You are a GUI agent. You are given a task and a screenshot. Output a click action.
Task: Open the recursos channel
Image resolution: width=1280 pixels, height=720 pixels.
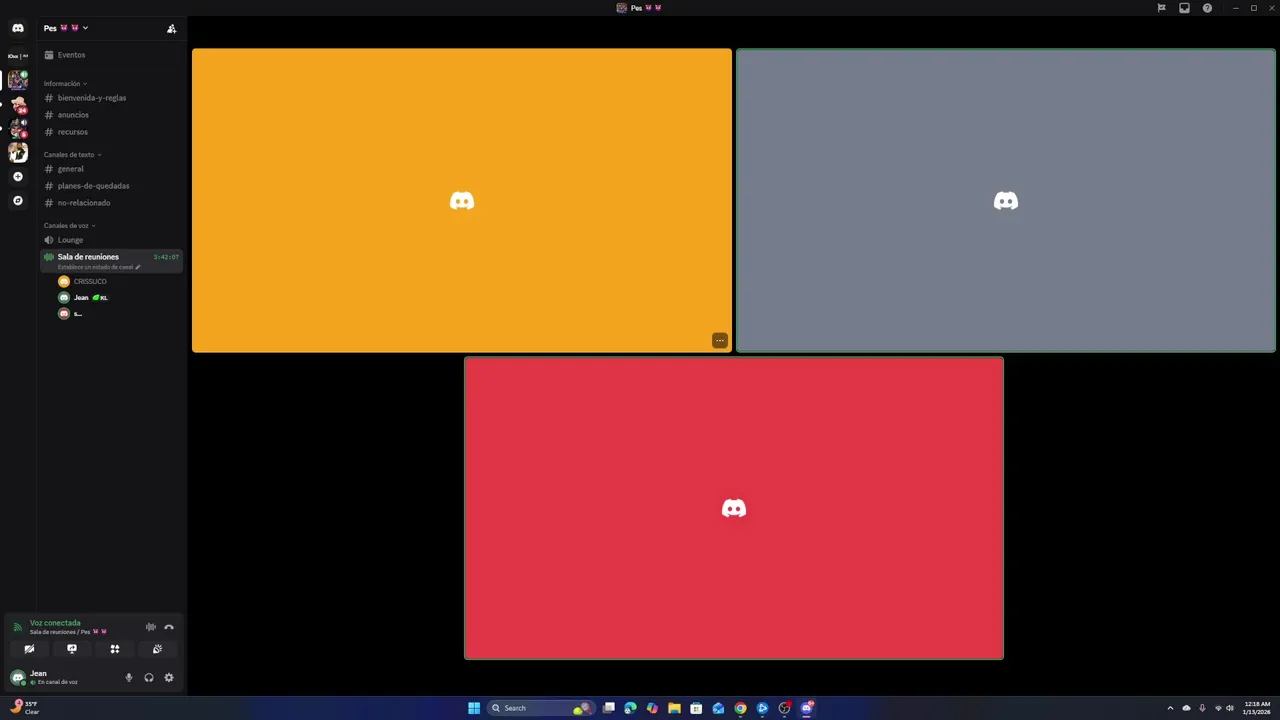(110, 132)
